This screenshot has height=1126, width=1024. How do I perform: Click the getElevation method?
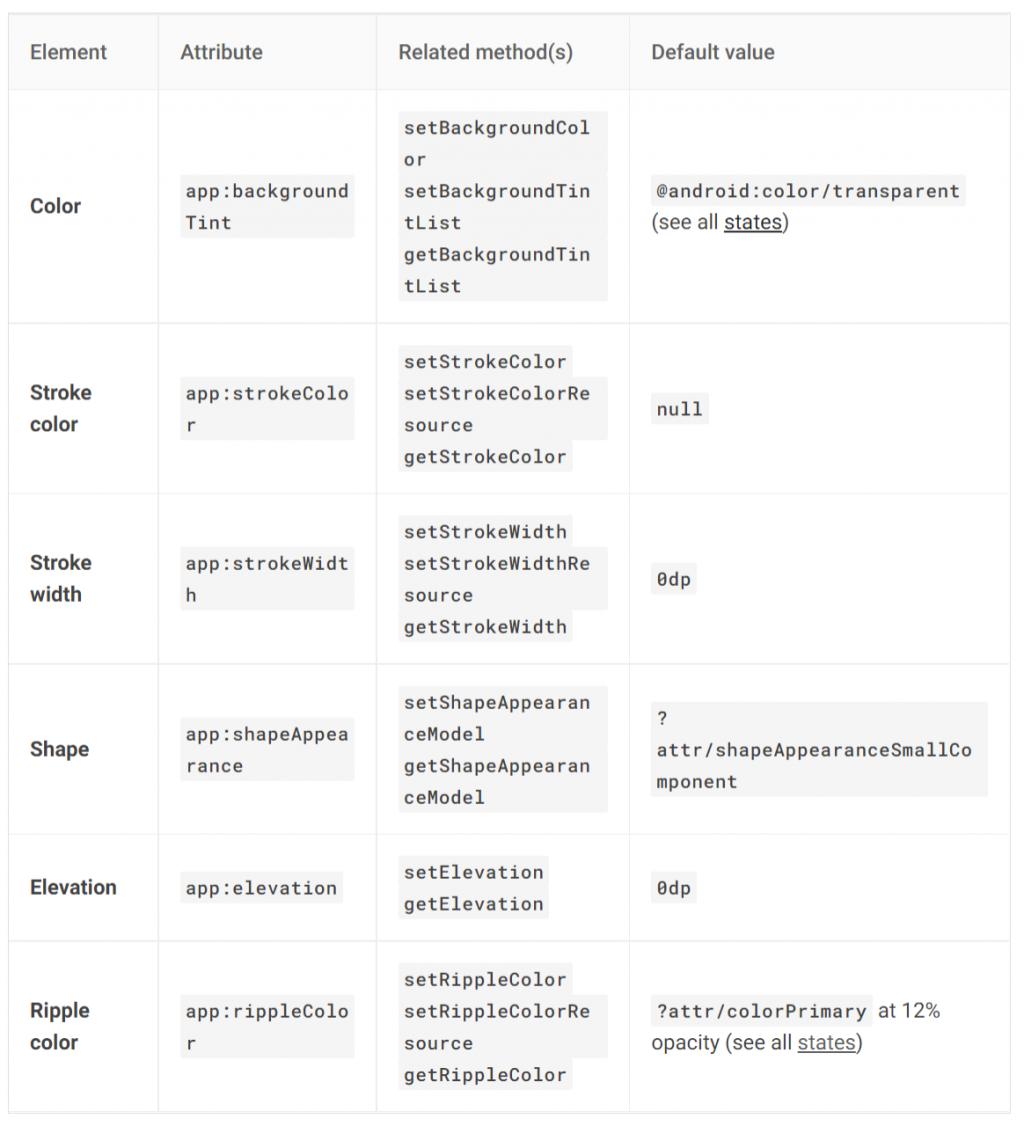[474, 903]
